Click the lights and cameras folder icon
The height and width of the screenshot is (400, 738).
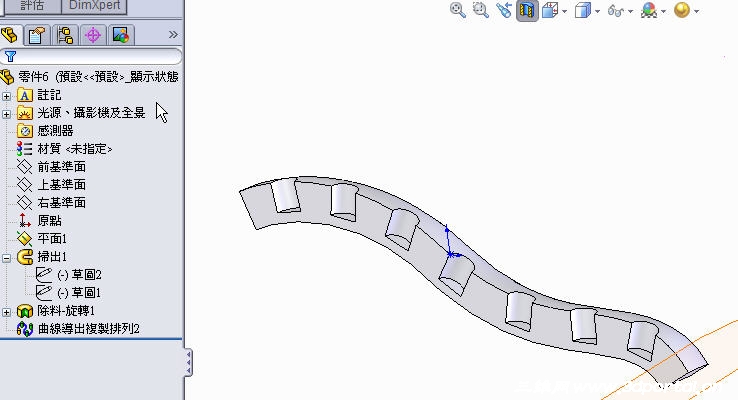coord(25,113)
